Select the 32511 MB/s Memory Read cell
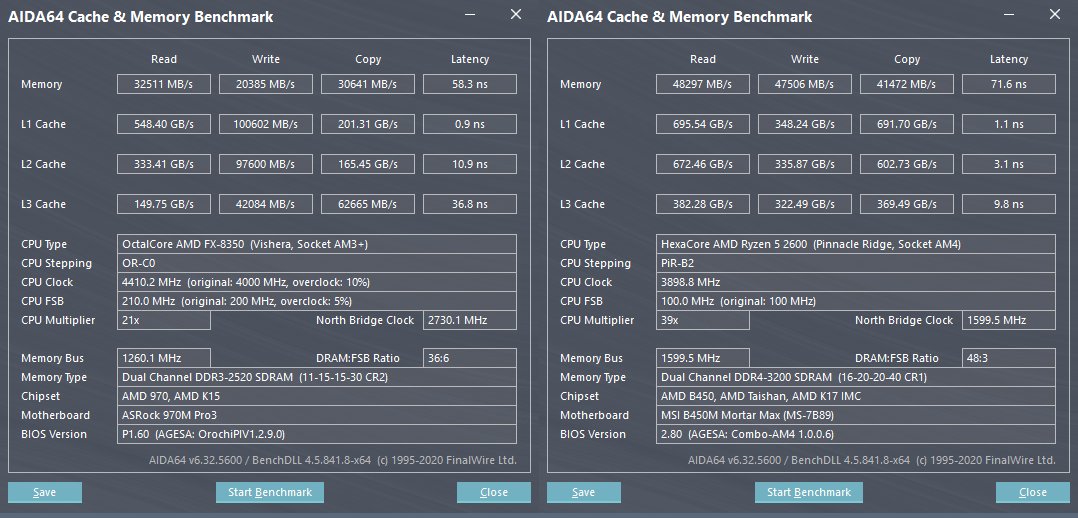This screenshot has height=518, width=1078. point(164,84)
